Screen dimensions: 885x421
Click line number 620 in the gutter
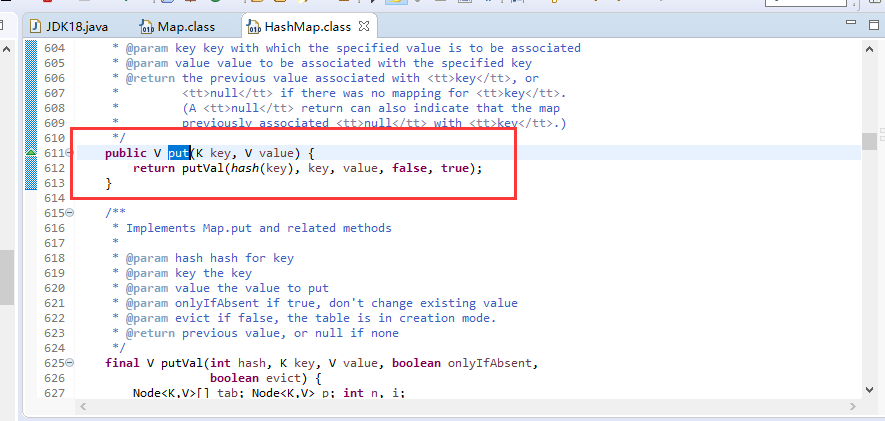54,288
